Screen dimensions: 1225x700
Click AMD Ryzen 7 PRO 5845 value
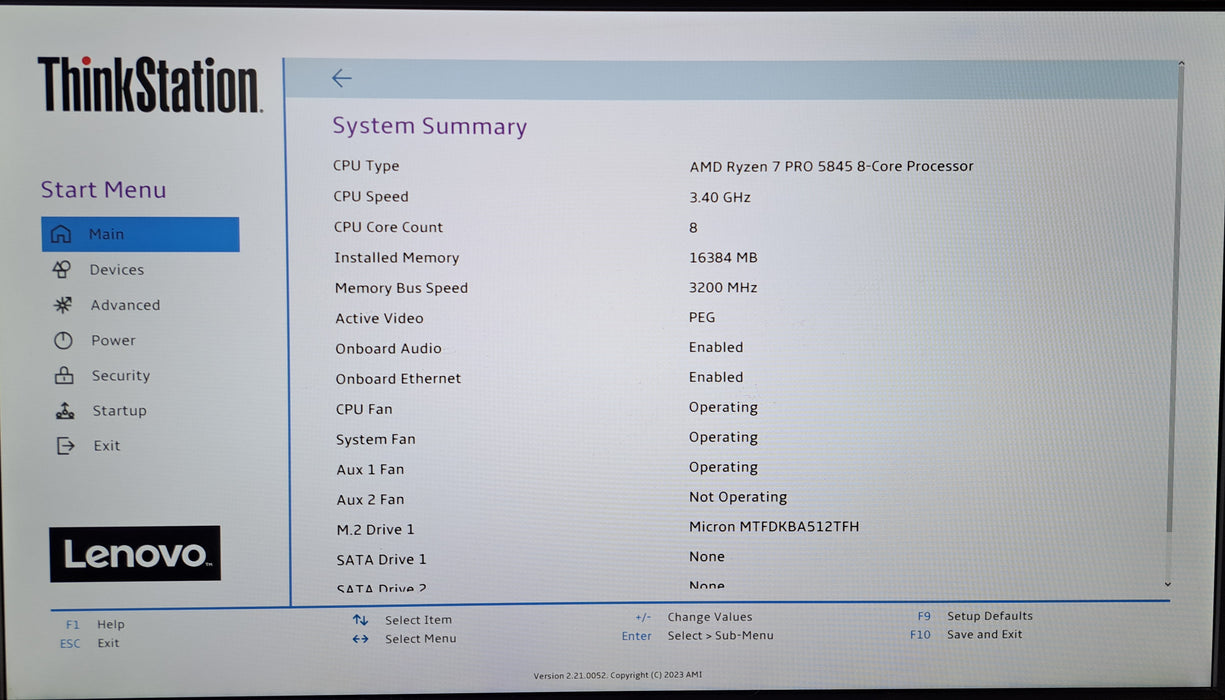(831, 166)
